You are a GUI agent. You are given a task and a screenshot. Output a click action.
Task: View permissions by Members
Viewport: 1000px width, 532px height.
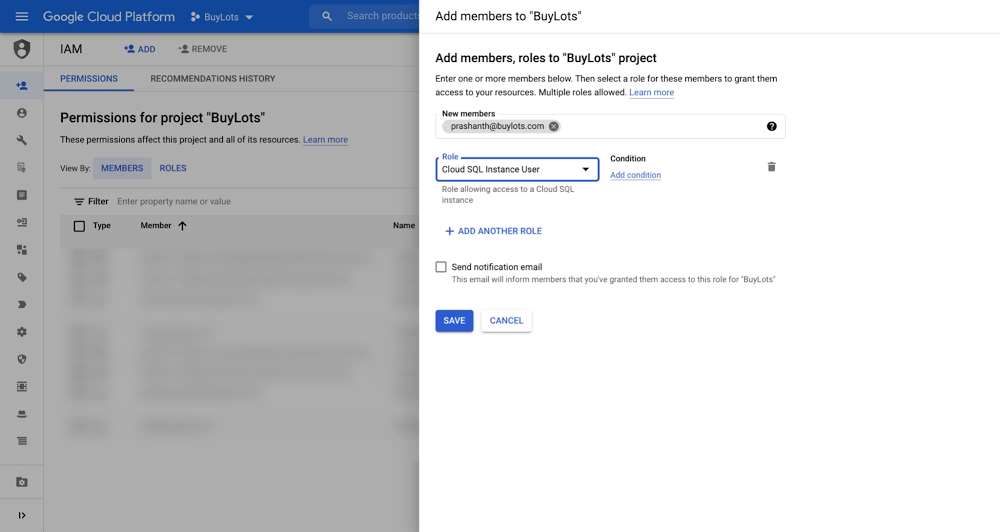(x=122, y=168)
